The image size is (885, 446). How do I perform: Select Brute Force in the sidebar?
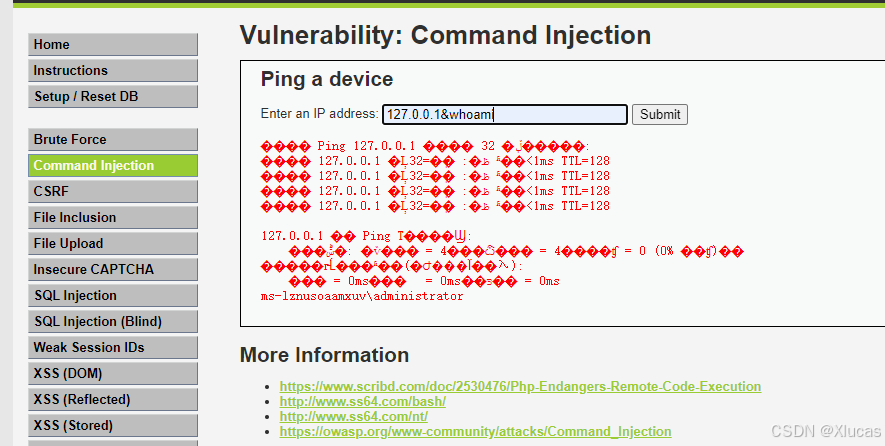[x=113, y=139]
